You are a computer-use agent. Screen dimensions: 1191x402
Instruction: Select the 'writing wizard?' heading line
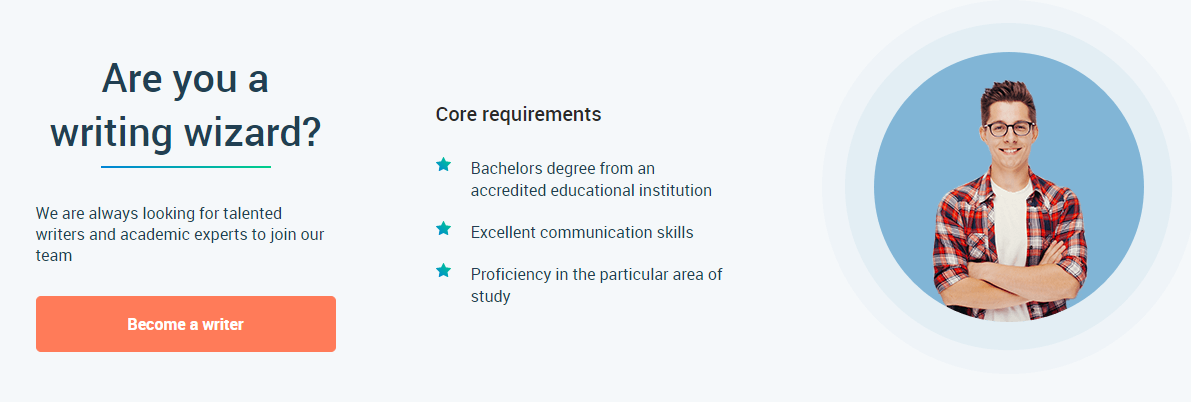pyautogui.click(x=185, y=133)
